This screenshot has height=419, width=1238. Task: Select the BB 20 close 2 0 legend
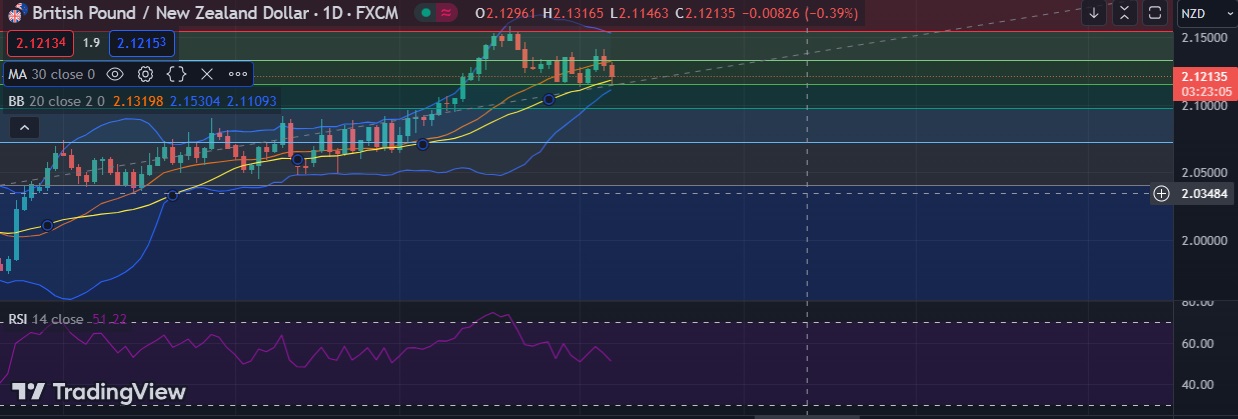click(56, 101)
